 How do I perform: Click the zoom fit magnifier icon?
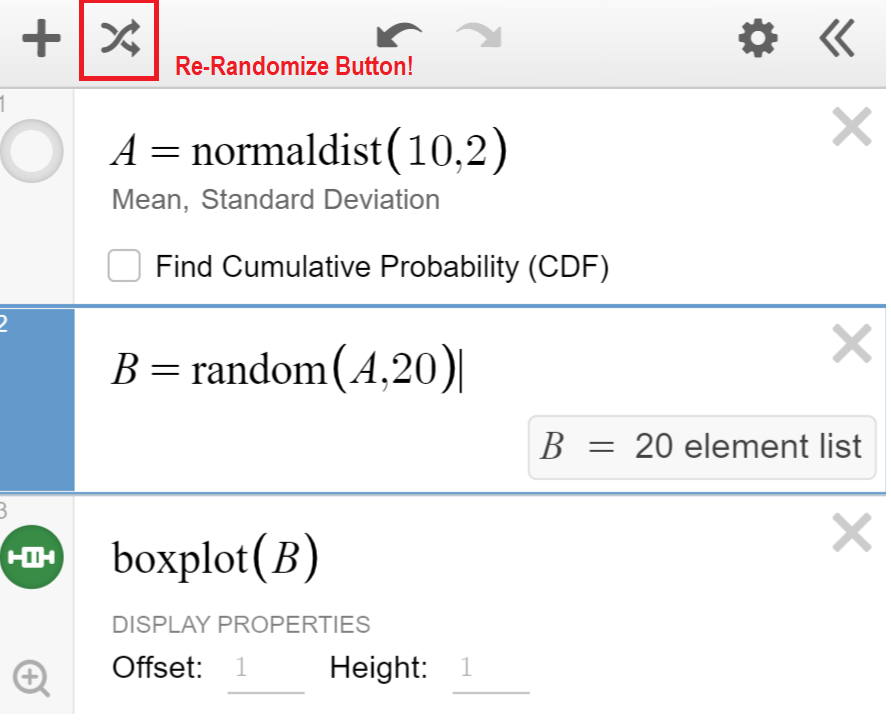pyautogui.click(x=31, y=679)
